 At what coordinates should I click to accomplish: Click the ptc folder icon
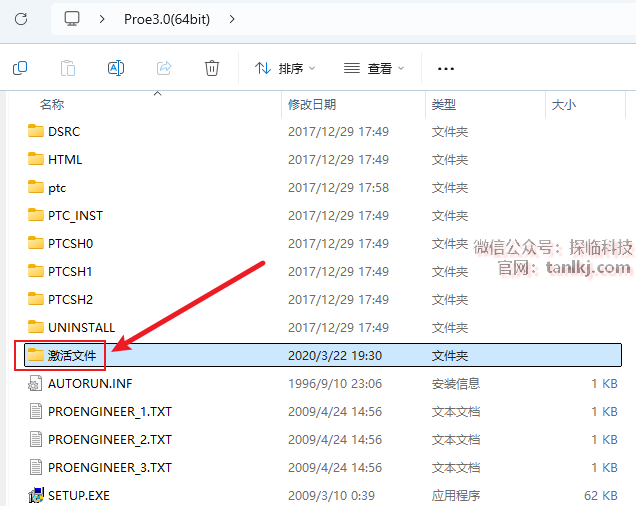[x=36, y=187]
